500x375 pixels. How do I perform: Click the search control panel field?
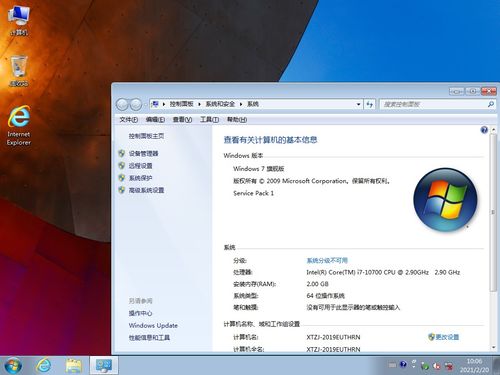click(433, 104)
